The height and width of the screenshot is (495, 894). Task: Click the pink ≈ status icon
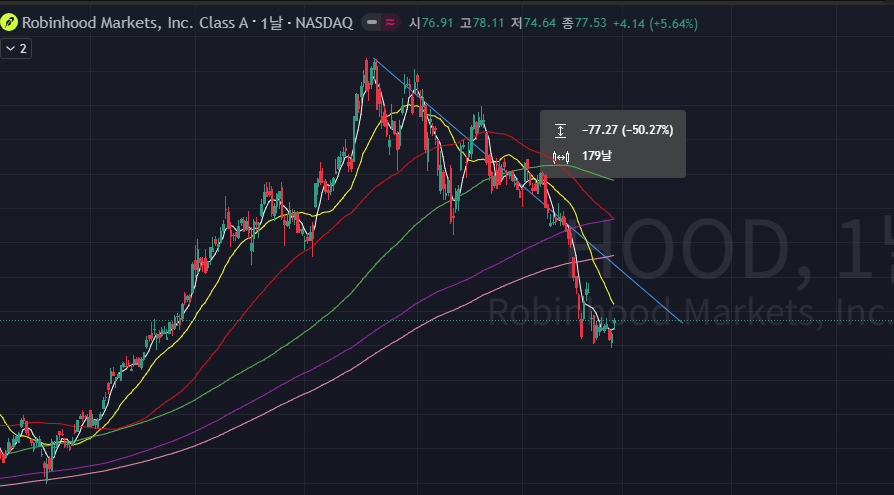(x=390, y=23)
